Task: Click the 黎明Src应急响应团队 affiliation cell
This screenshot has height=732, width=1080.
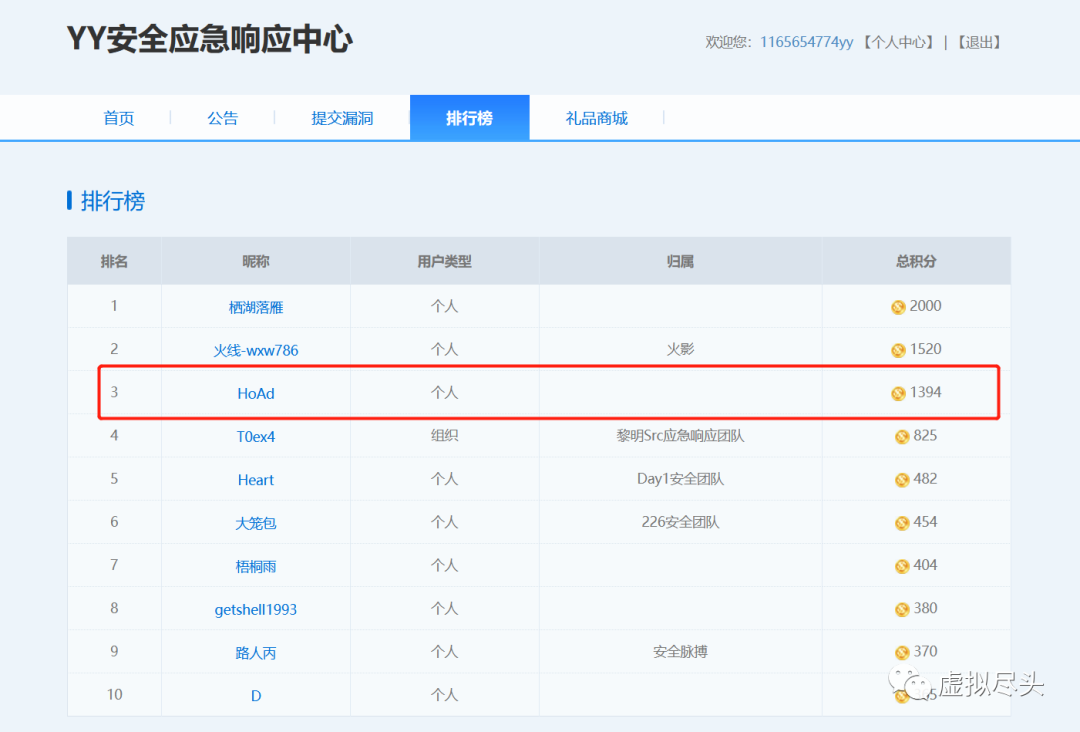Action: [680, 436]
